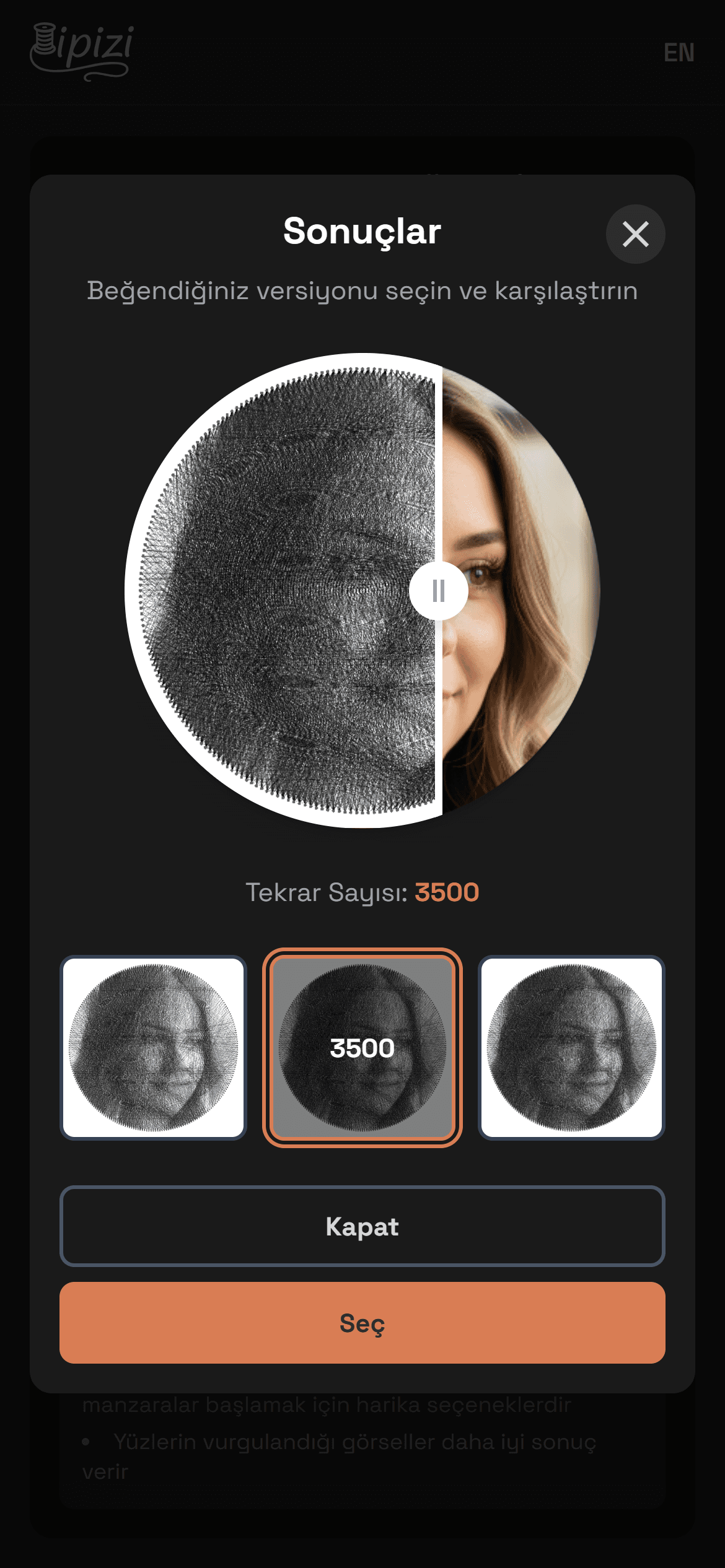Click the Yüzlerin vurgulandığı bullet text

[x=340, y=1457]
